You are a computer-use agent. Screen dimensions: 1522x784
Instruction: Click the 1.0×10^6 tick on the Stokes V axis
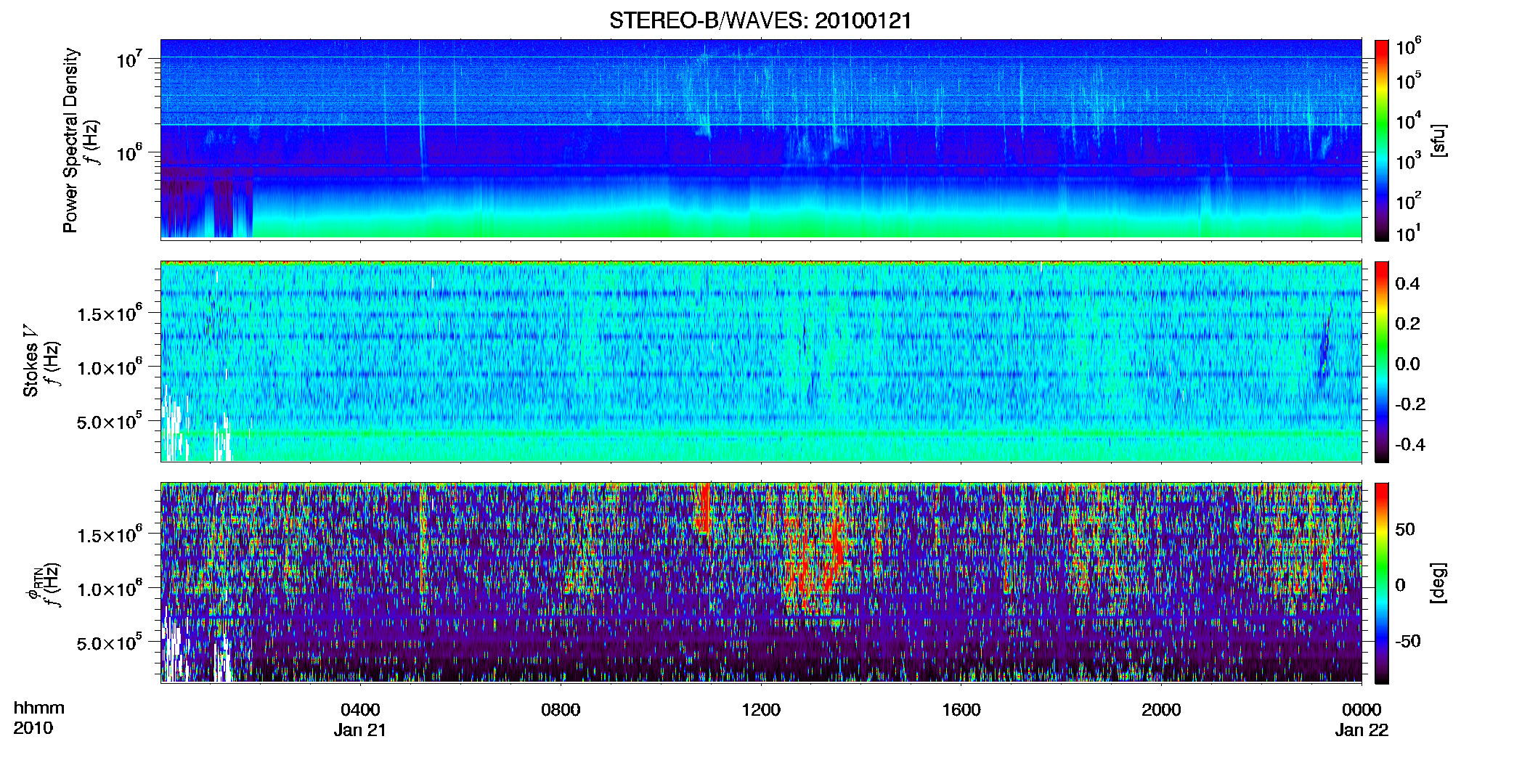110,367
